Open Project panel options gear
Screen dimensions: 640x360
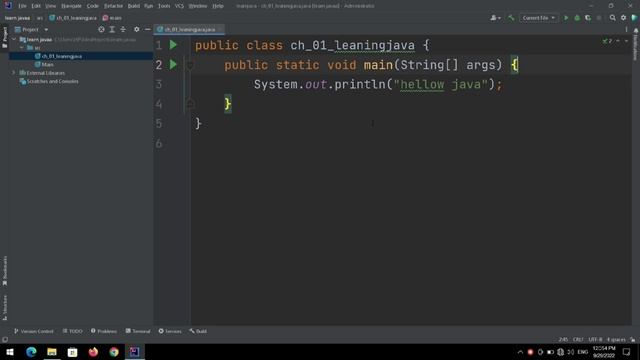(x=137, y=29)
